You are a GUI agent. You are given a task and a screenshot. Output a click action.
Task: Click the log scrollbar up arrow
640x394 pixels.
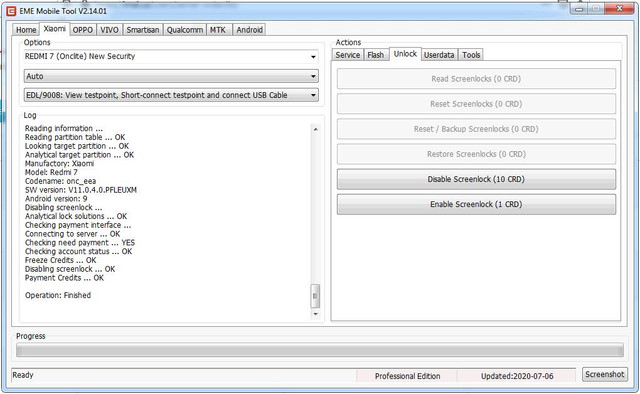(315, 129)
